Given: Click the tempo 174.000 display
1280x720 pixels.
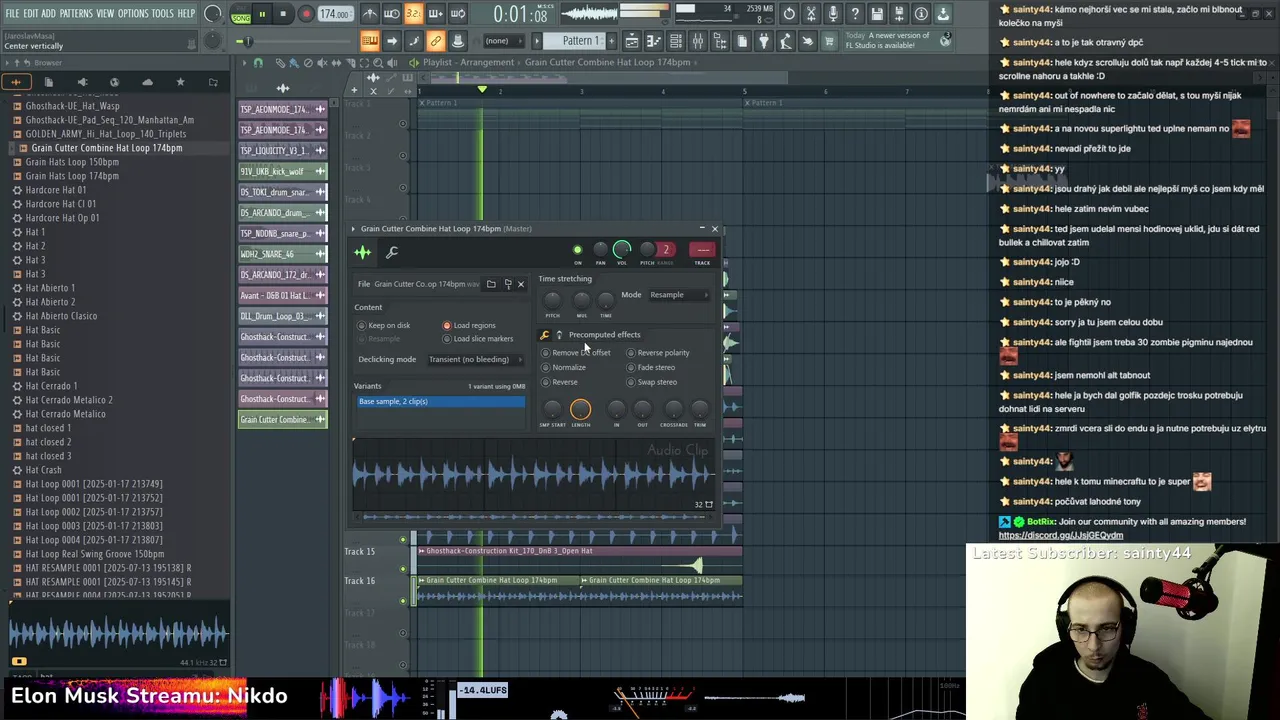Looking at the screenshot, I should 335,14.
